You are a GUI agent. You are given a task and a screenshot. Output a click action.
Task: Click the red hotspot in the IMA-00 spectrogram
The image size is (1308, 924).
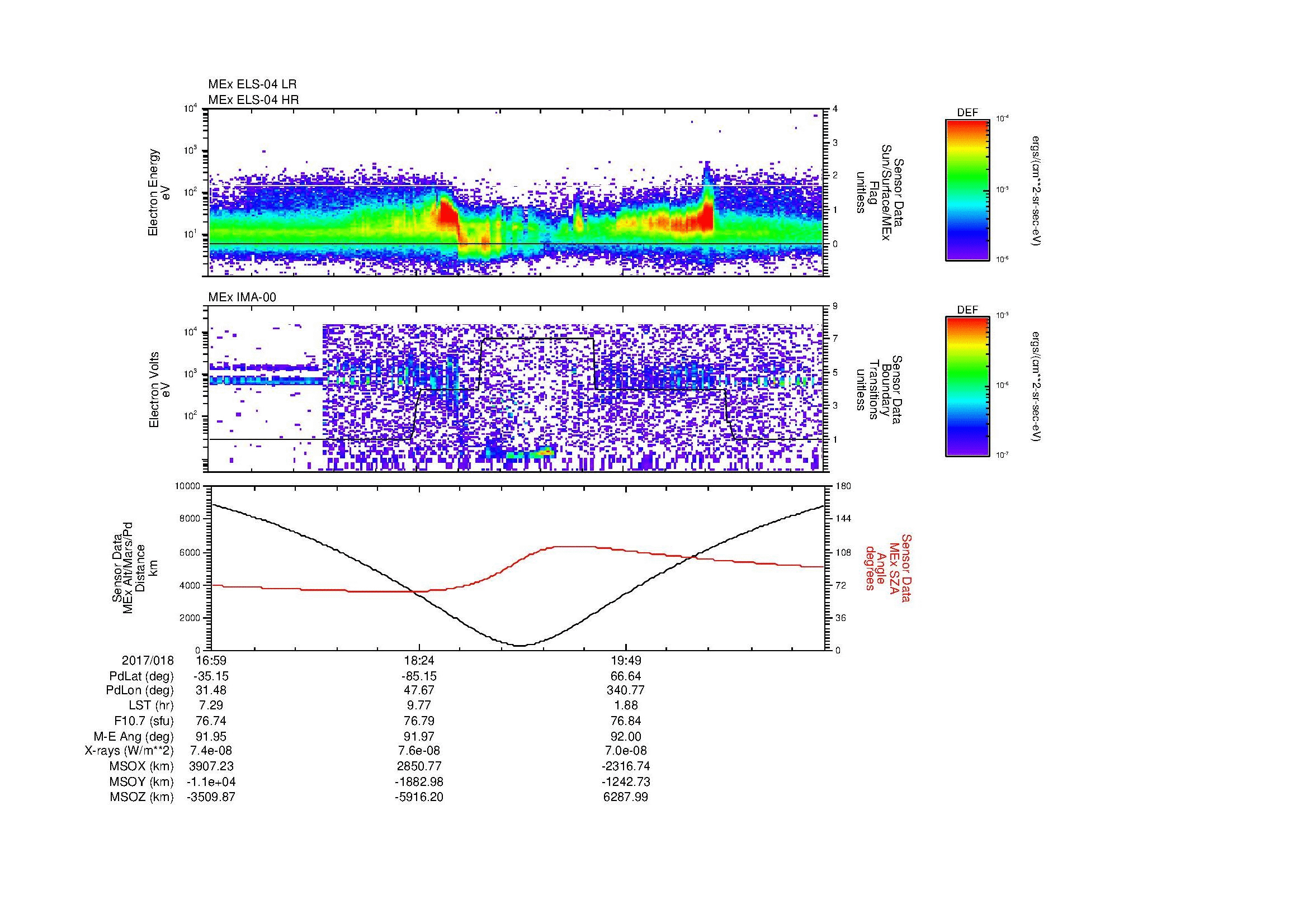548,452
